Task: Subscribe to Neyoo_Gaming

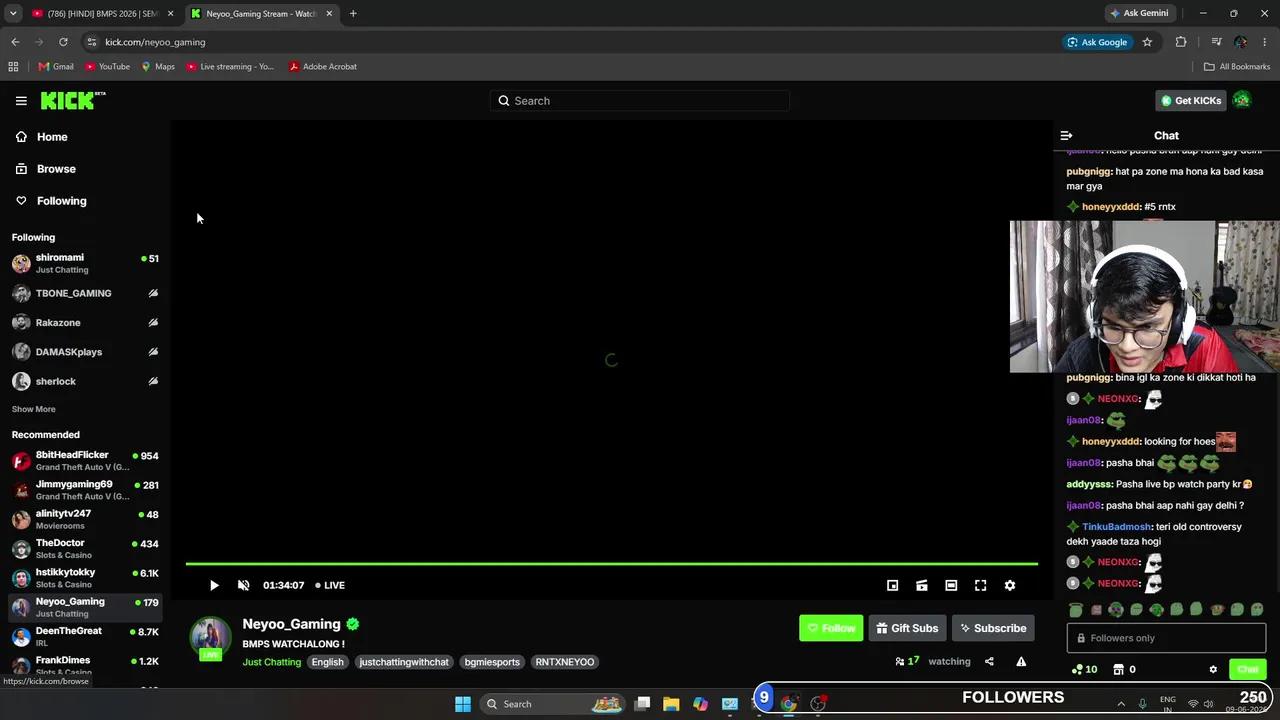Action: (x=993, y=628)
